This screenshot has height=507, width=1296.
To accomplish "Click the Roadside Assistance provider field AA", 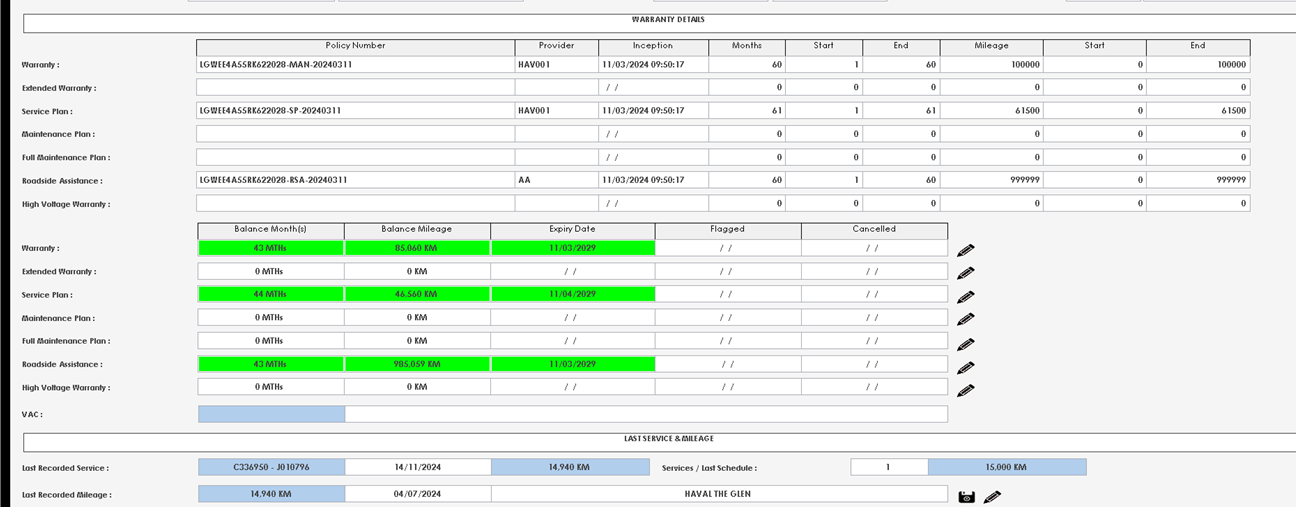I will click(x=556, y=180).
